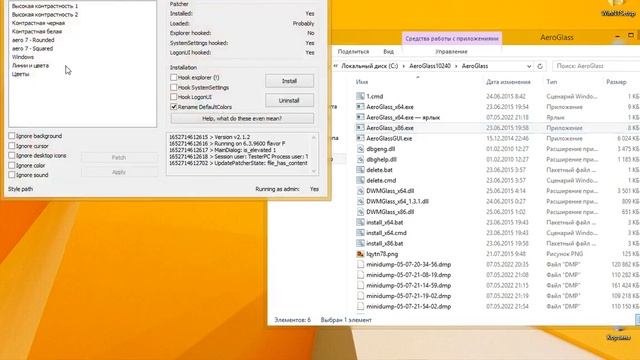Go to the Локальный диск (C:) breadcrumb

coord(370,66)
